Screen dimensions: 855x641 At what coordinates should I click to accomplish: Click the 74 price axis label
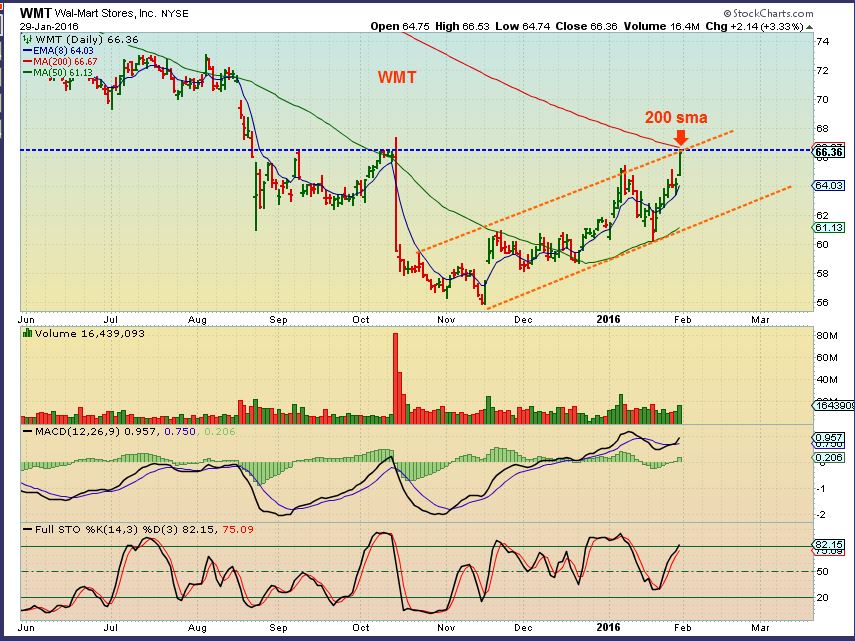tap(822, 41)
